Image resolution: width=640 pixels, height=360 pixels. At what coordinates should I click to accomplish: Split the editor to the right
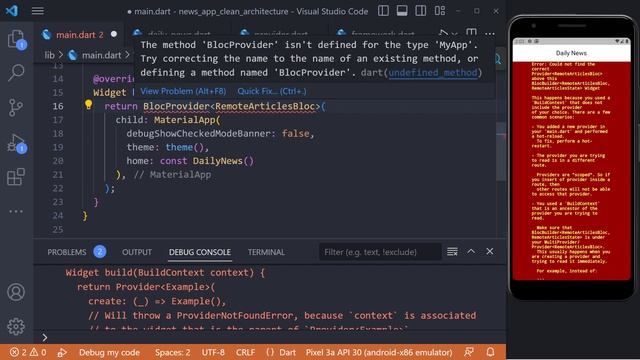click(471, 33)
